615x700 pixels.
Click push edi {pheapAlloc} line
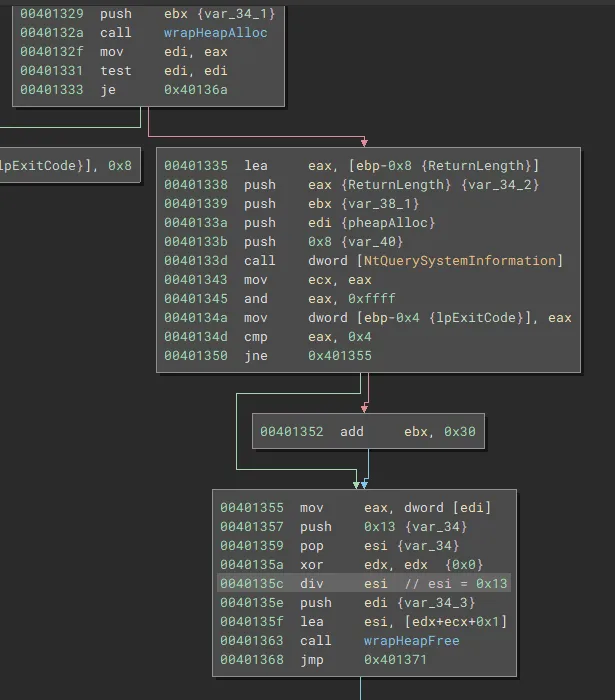pos(299,222)
